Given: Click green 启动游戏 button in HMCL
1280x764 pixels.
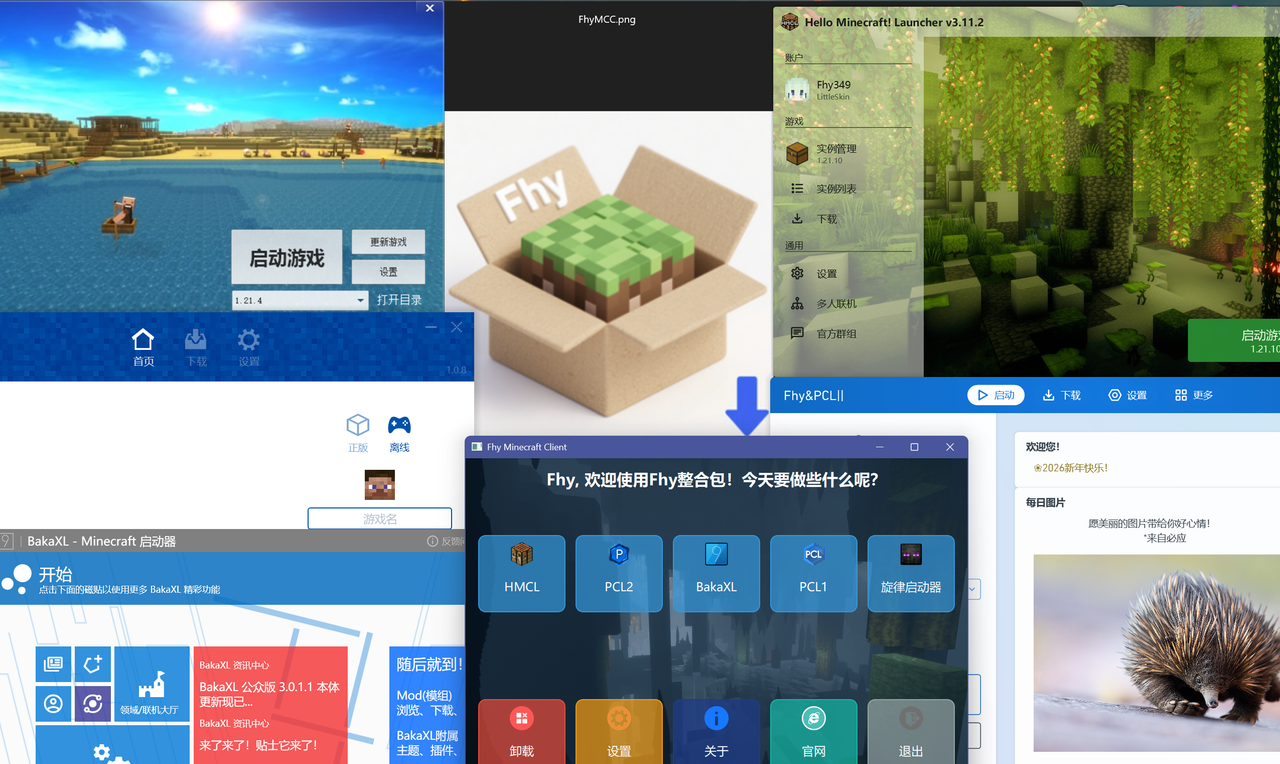Looking at the screenshot, I should [1234, 341].
